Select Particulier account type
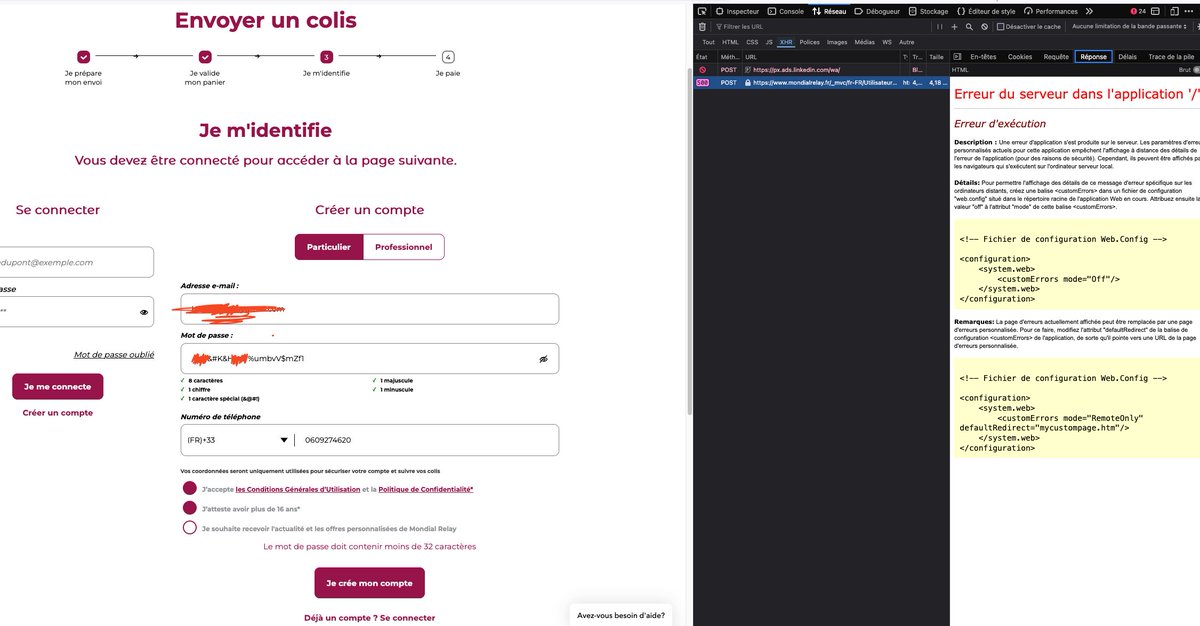Viewport: 1200px width, 626px height. [x=329, y=247]
